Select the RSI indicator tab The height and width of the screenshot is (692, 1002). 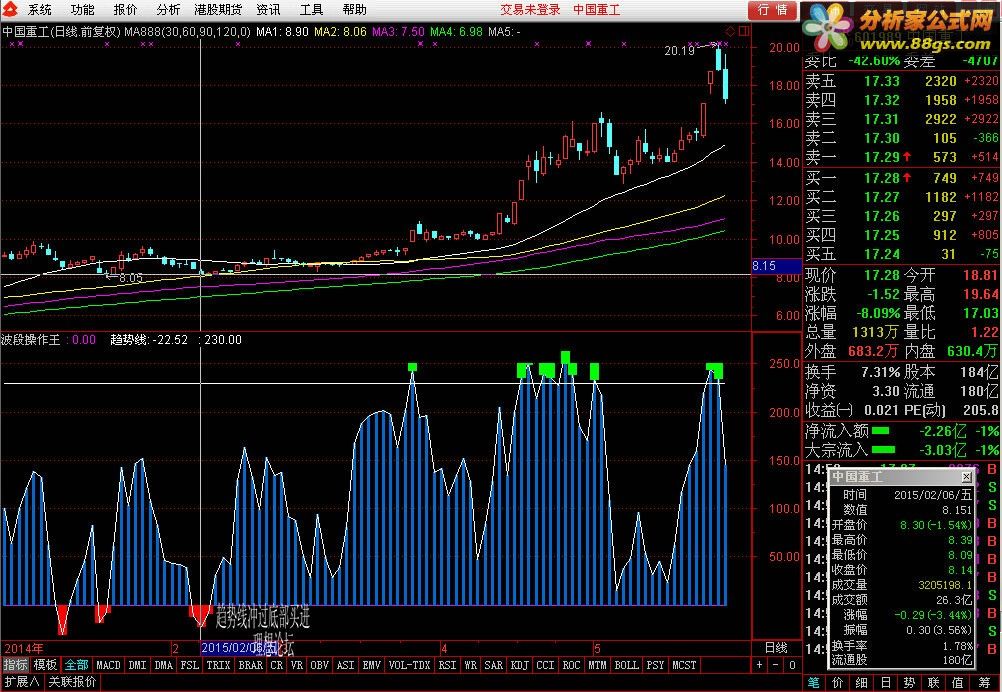click(x=447, y=665)
